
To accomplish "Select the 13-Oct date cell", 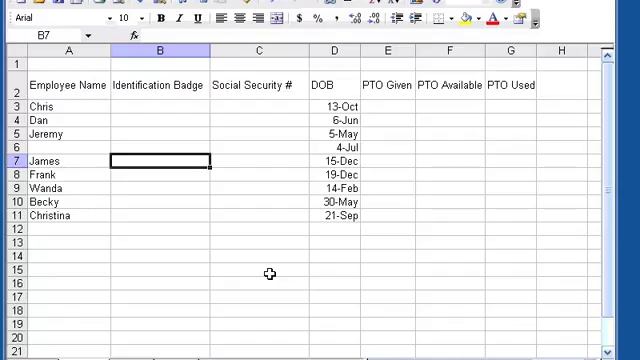I will 335,107.
